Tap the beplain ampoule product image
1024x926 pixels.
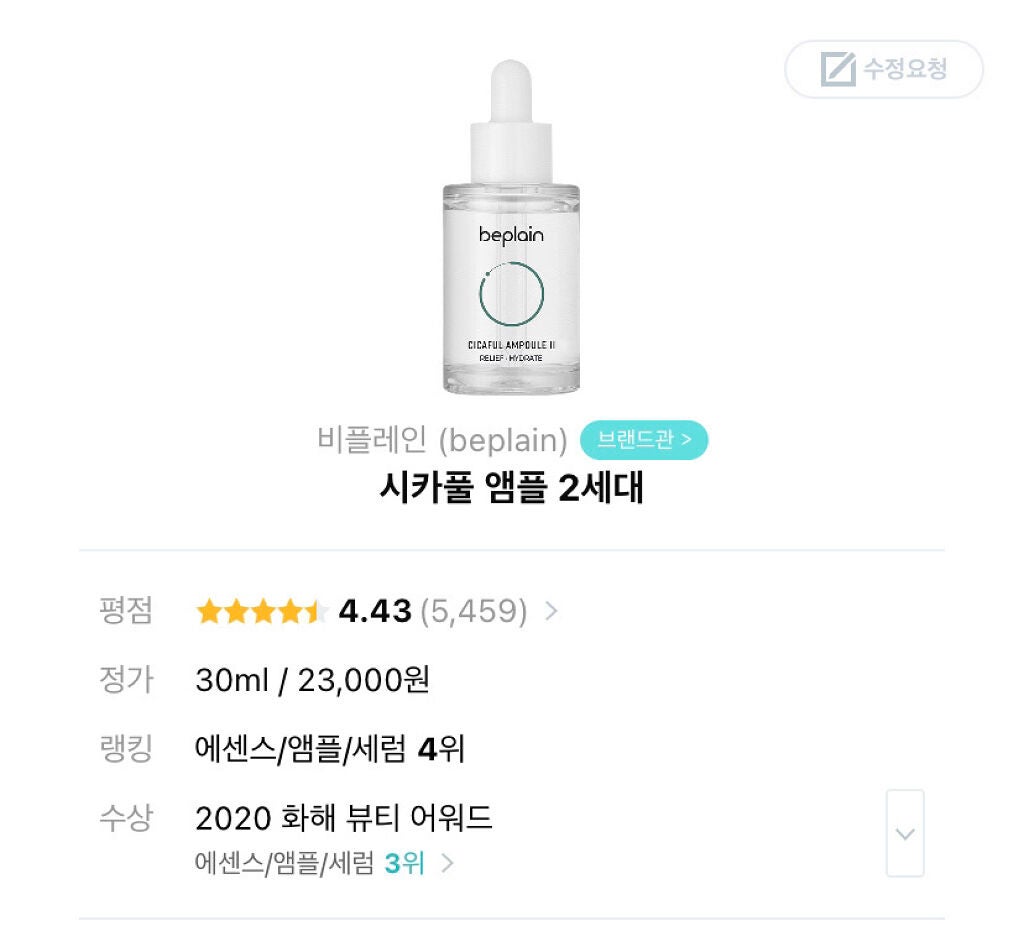pyautogui.click(x=511, y=227)
